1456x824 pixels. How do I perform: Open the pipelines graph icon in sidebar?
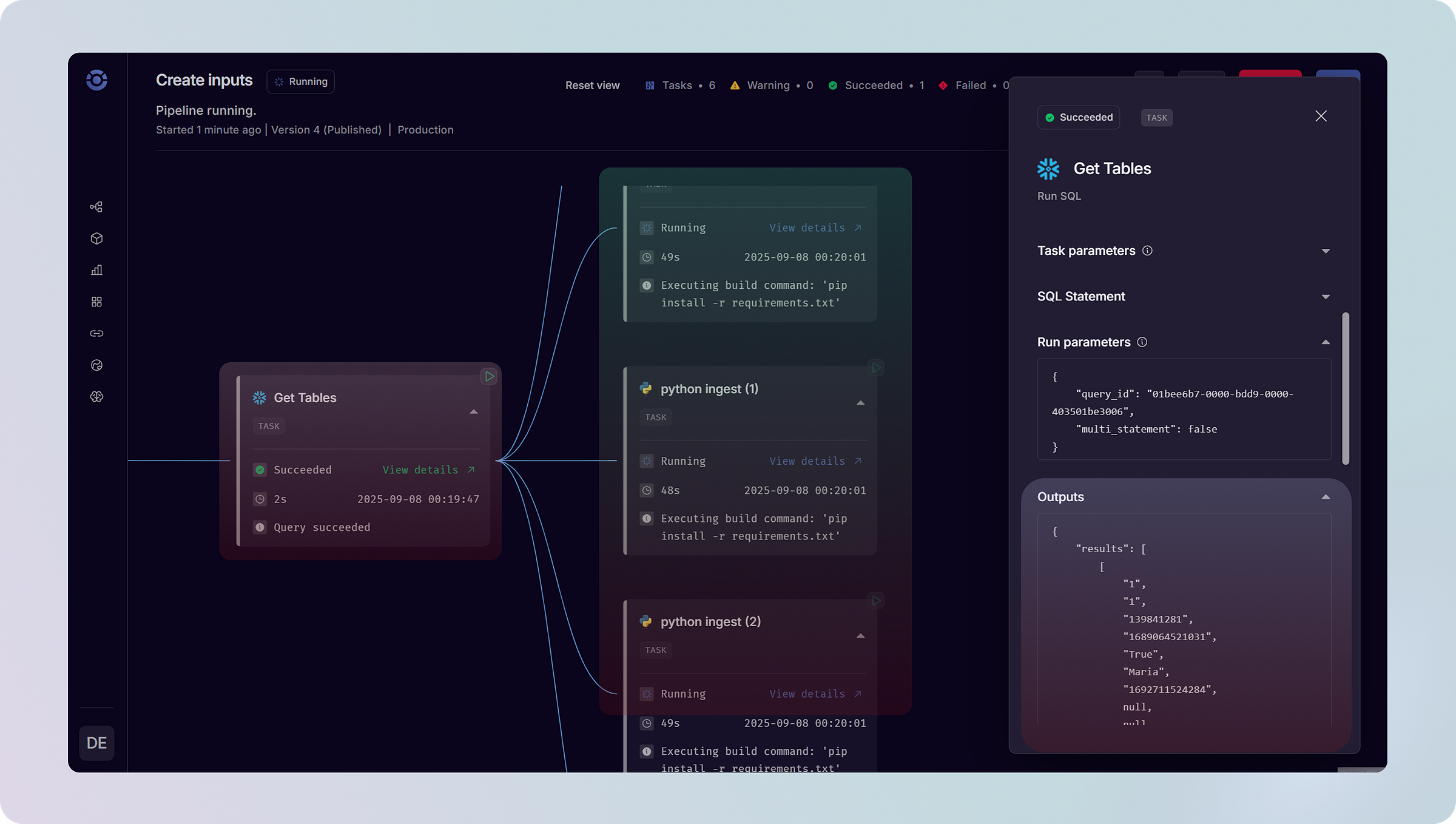96,207
